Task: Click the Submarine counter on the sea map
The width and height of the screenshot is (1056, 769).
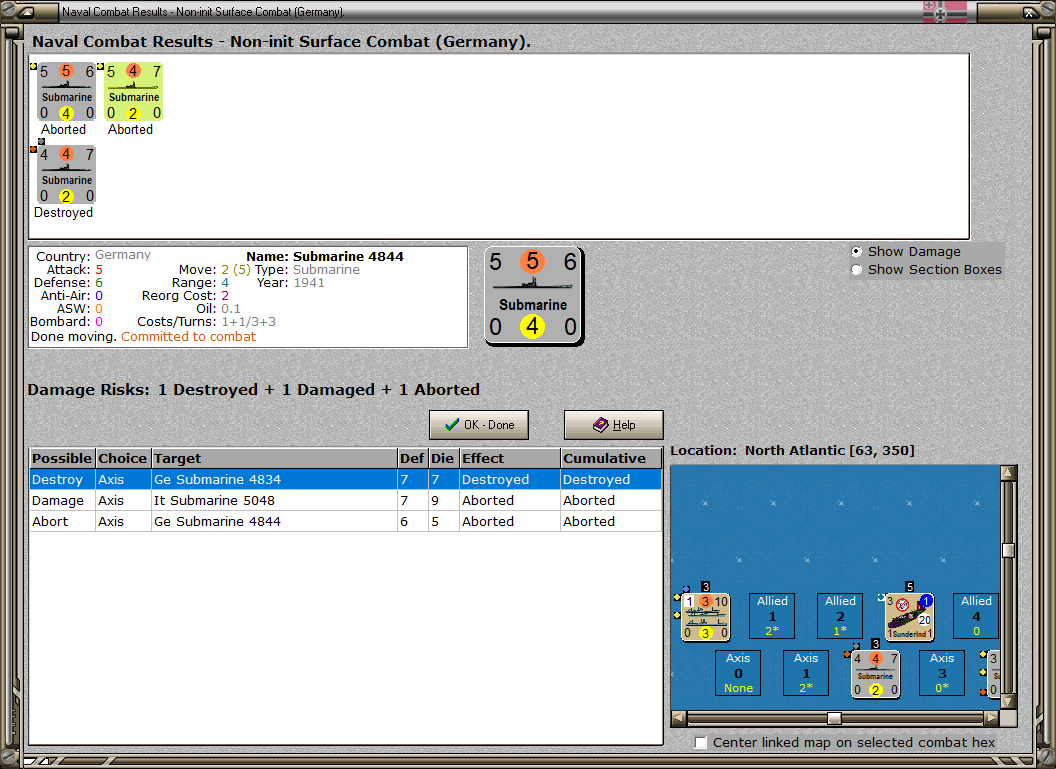Action: pyautogui.click(x=876, y=674)
